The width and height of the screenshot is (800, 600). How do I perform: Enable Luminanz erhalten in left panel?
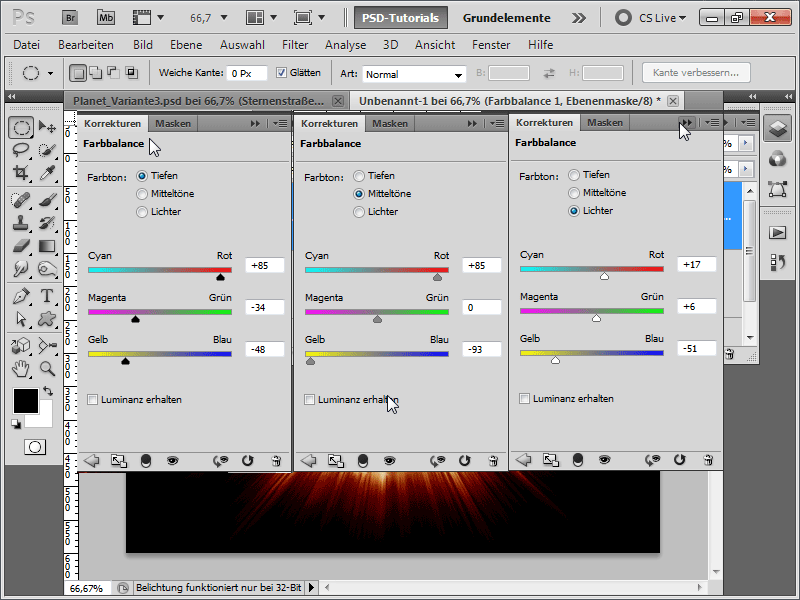92,399
